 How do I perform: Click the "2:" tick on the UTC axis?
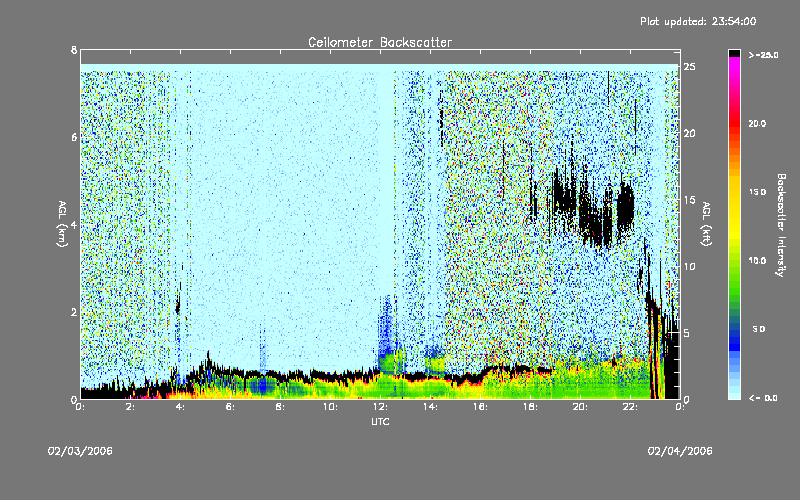pos(130,407)
